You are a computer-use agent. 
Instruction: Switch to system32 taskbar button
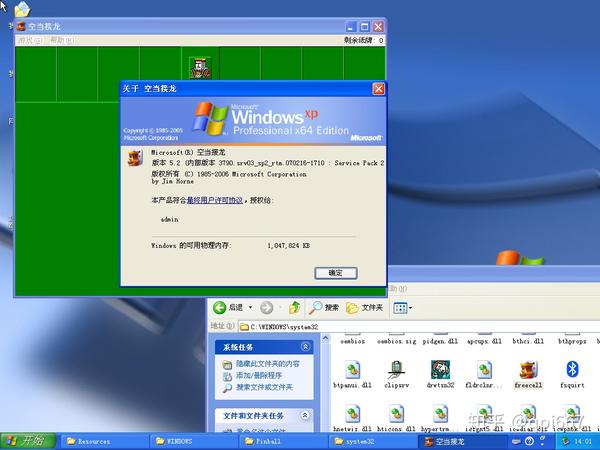coord(373,441)
